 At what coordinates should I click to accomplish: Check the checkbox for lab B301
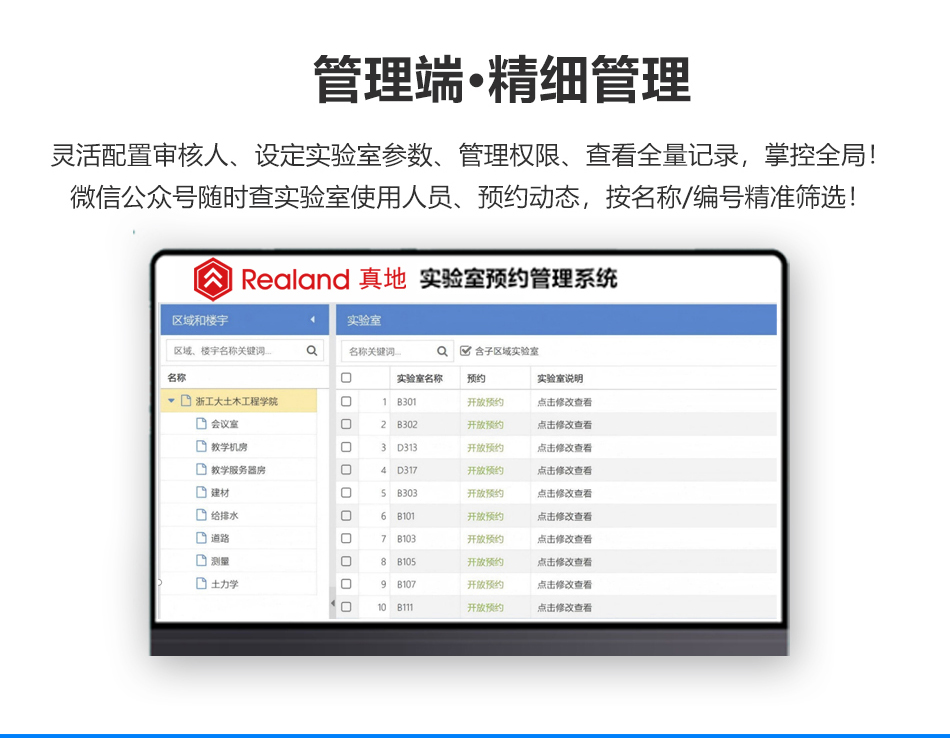[x=346, y=401]
